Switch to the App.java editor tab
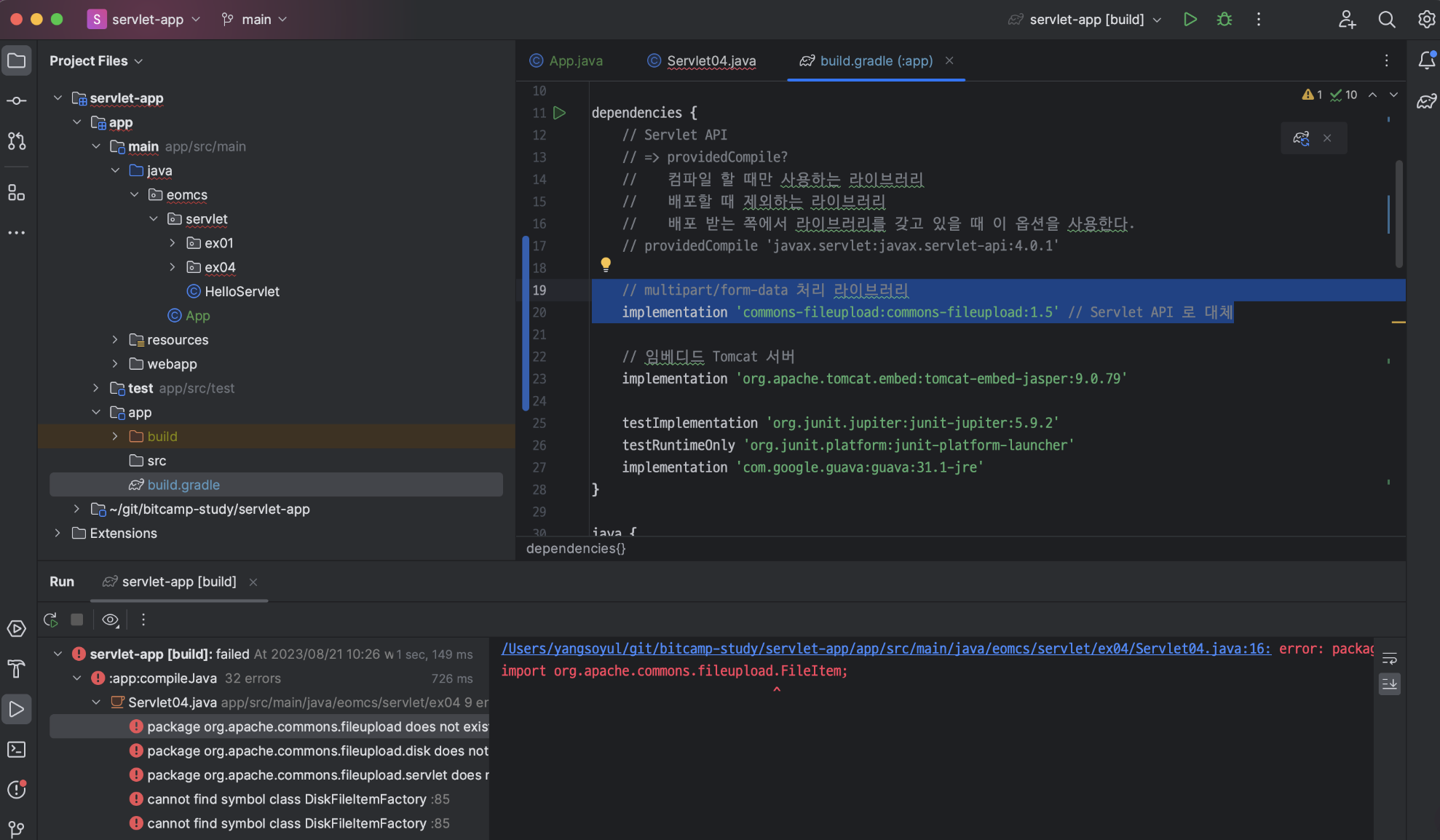The width and height of the screenshot is (1440, 840). (575, 61)
